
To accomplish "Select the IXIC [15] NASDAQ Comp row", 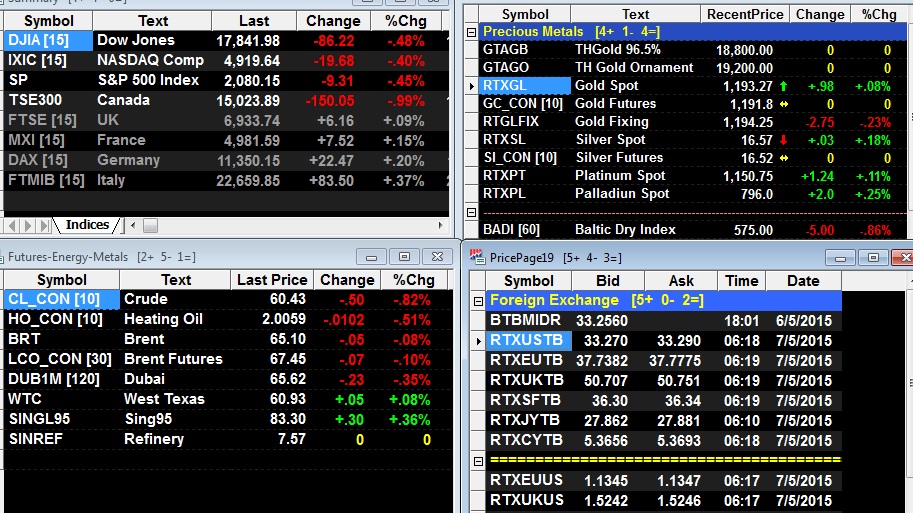I will pyautogui.click(x=227, y=61).
